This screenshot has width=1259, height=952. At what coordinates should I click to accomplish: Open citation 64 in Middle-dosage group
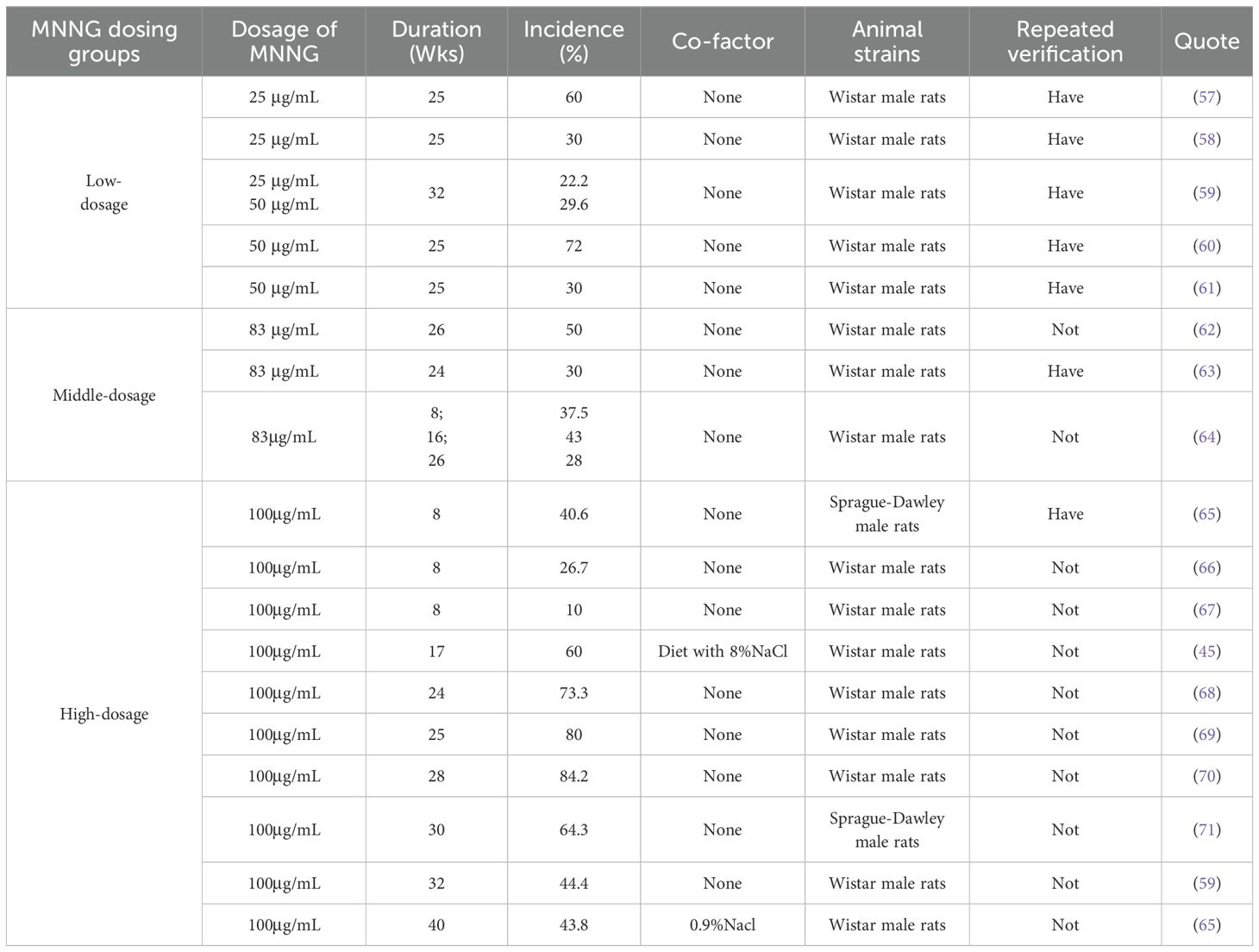coord(1206,437)
